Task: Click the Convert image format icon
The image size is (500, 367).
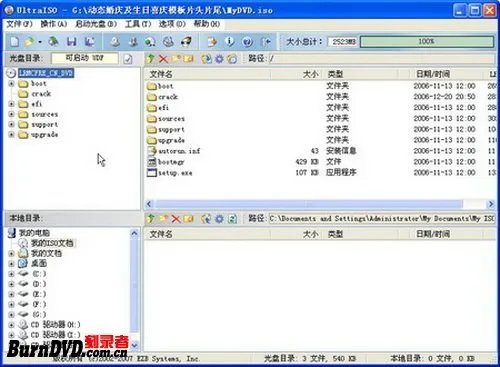Action: pyautogui.click(x=150, y=42)
